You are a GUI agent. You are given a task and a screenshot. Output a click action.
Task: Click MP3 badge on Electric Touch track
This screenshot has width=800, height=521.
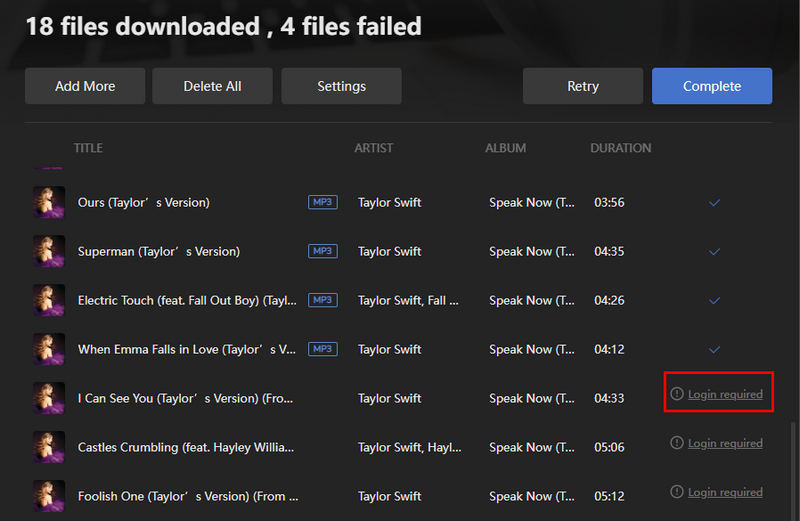pos(322,300)
